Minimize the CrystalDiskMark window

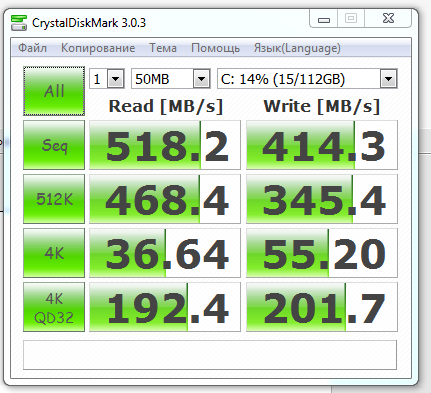click(x=324, y=19)
